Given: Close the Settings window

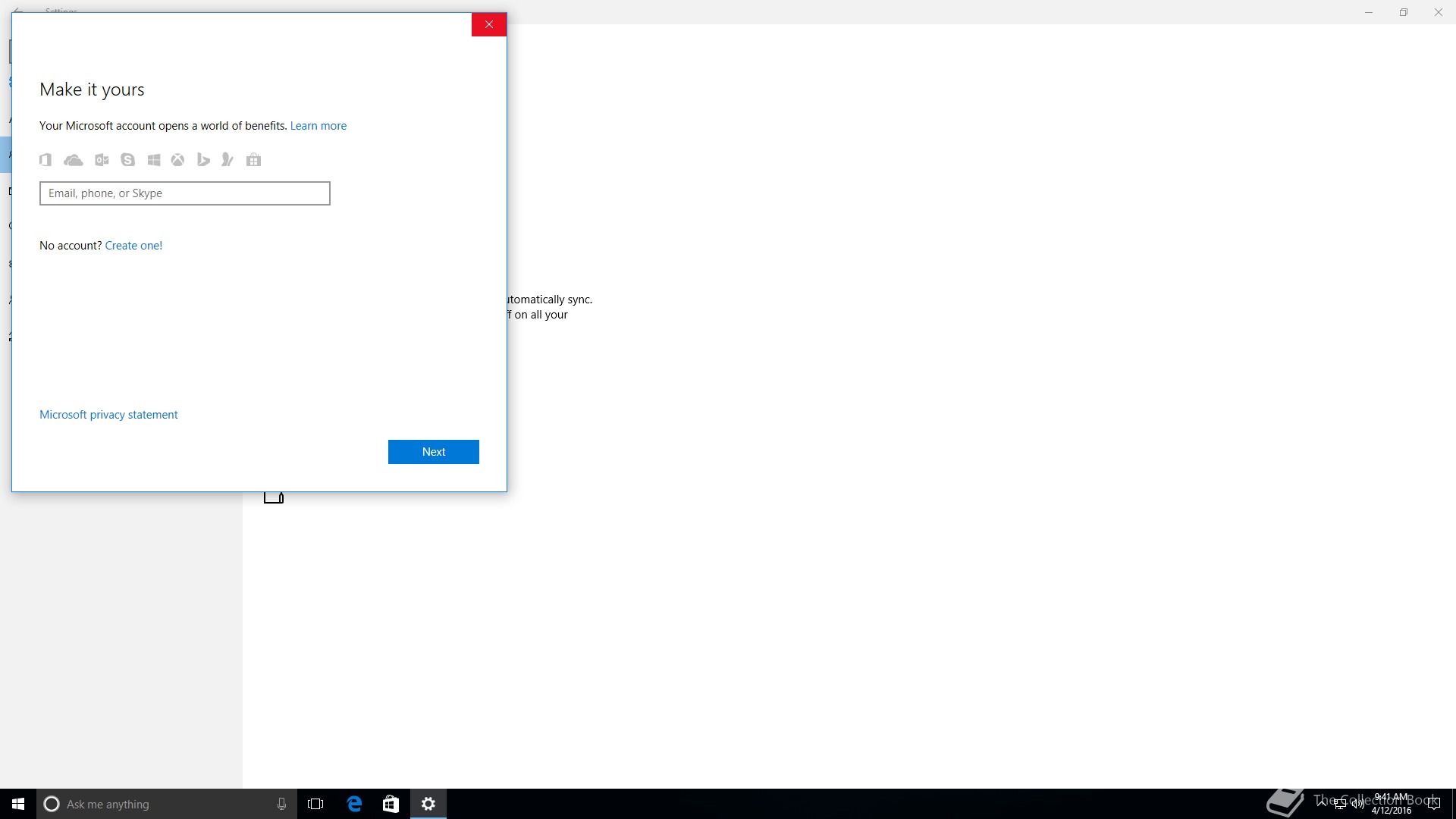Looking at the screenshot, I should click(x=1439, y=12).
